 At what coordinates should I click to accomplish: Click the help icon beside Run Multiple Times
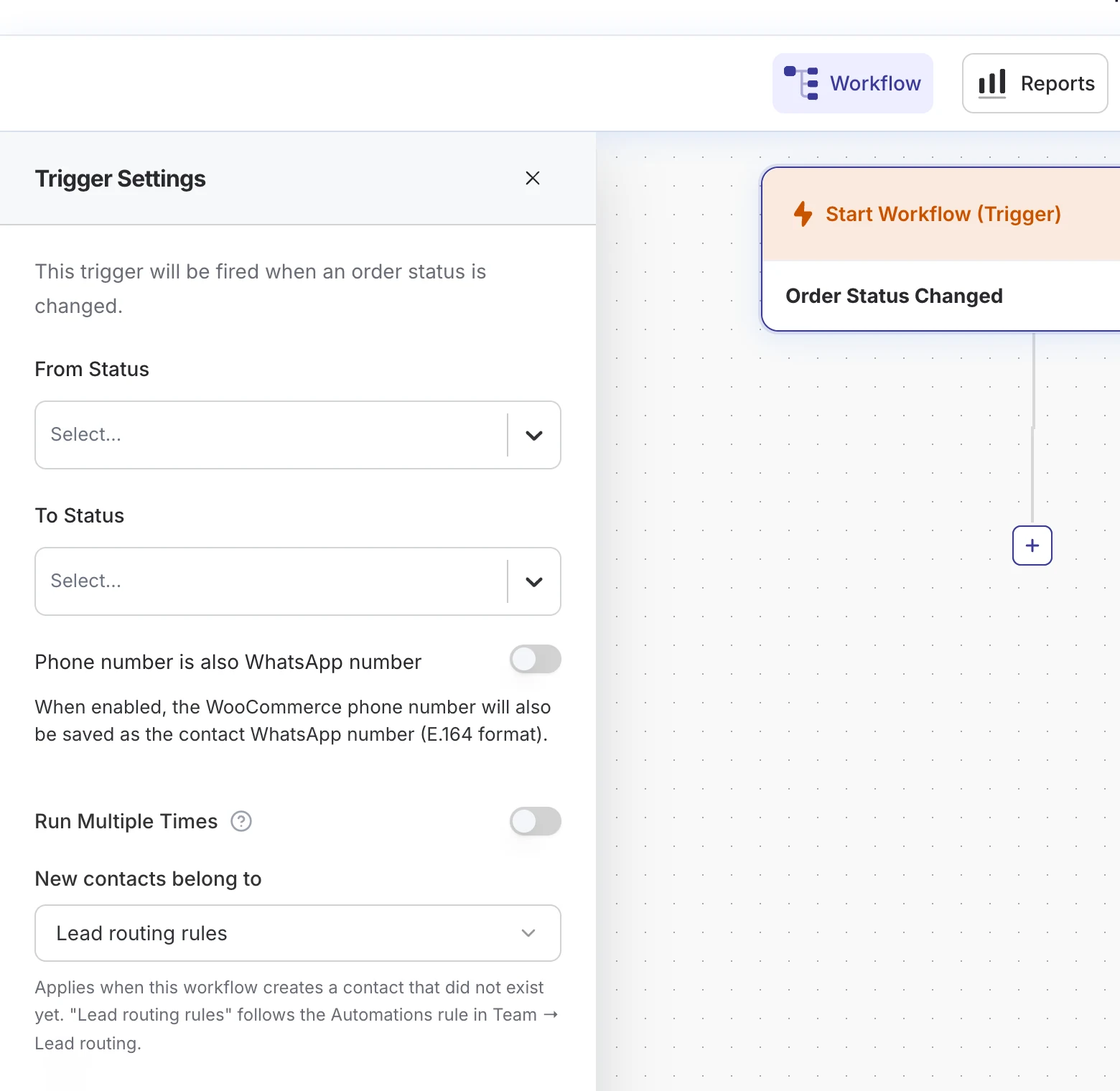click(x=241, y=821)
